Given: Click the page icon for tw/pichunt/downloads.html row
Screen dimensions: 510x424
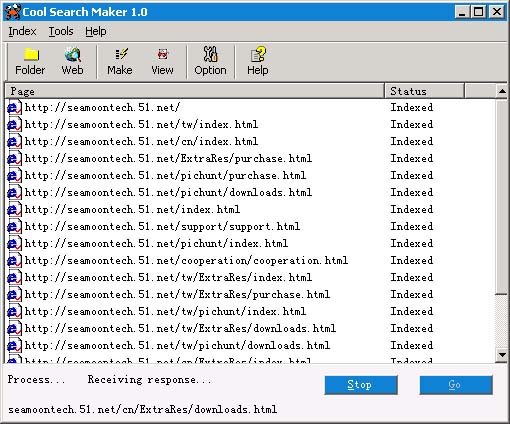Looking at the screenshot, I should pyautogui.click(x=14, y=346).
